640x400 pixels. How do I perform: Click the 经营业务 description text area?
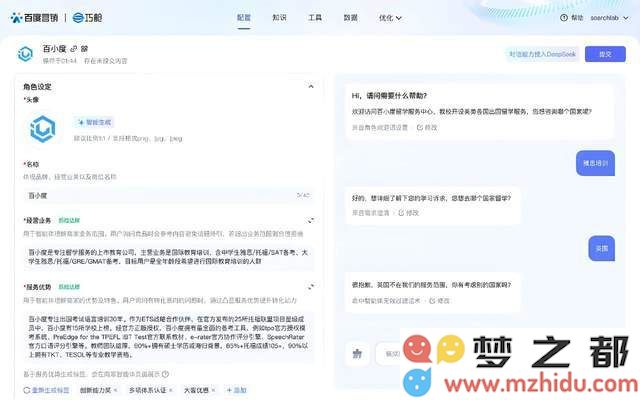[x=169, y=257]
